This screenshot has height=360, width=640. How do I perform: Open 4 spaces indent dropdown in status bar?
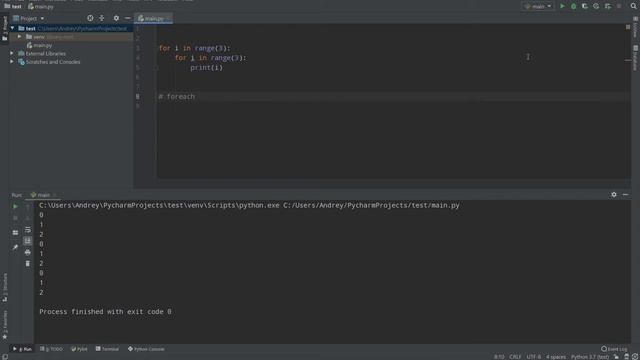pyautogui.click(x=556, y=357)
